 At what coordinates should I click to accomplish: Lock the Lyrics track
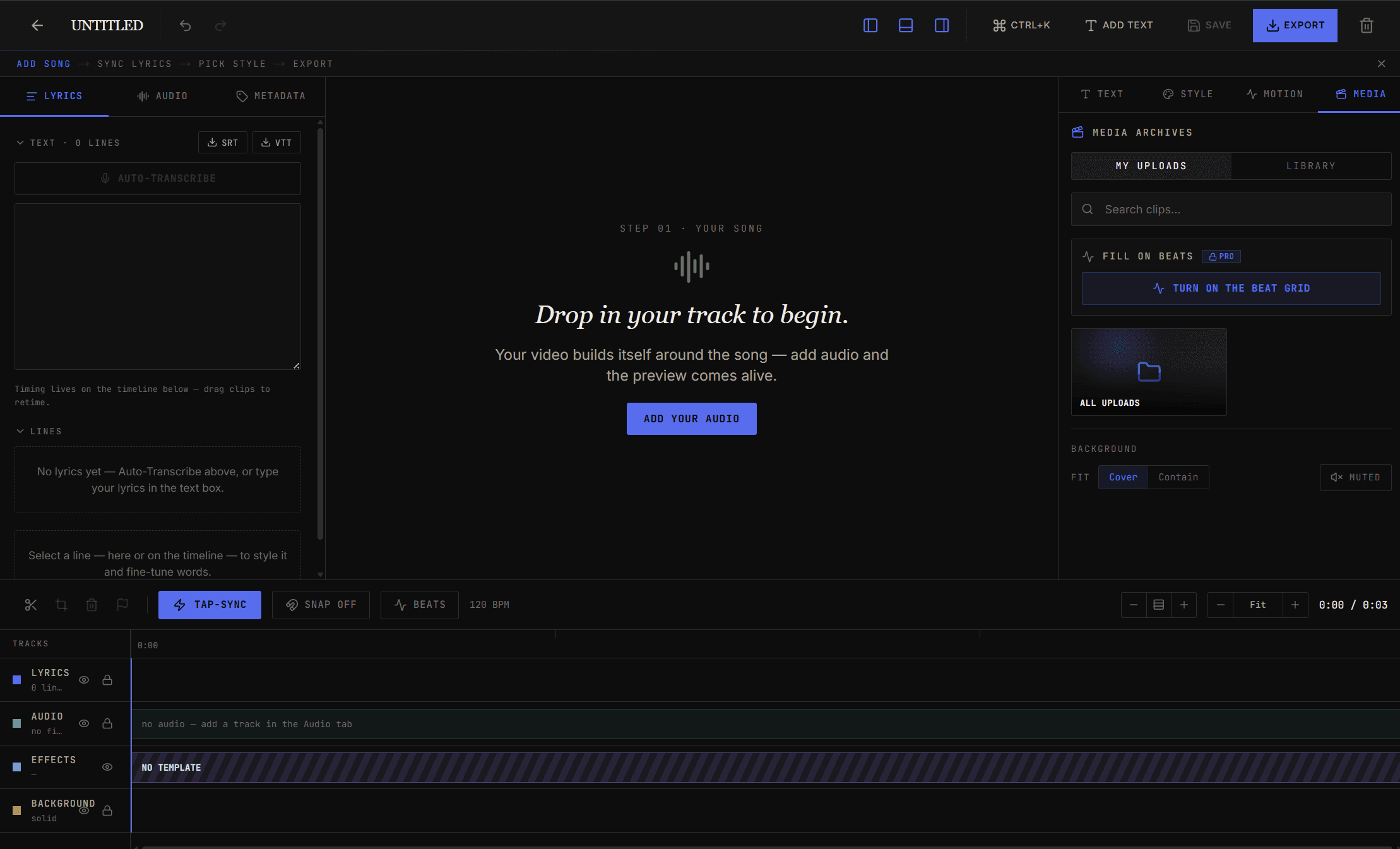[107, 680]
